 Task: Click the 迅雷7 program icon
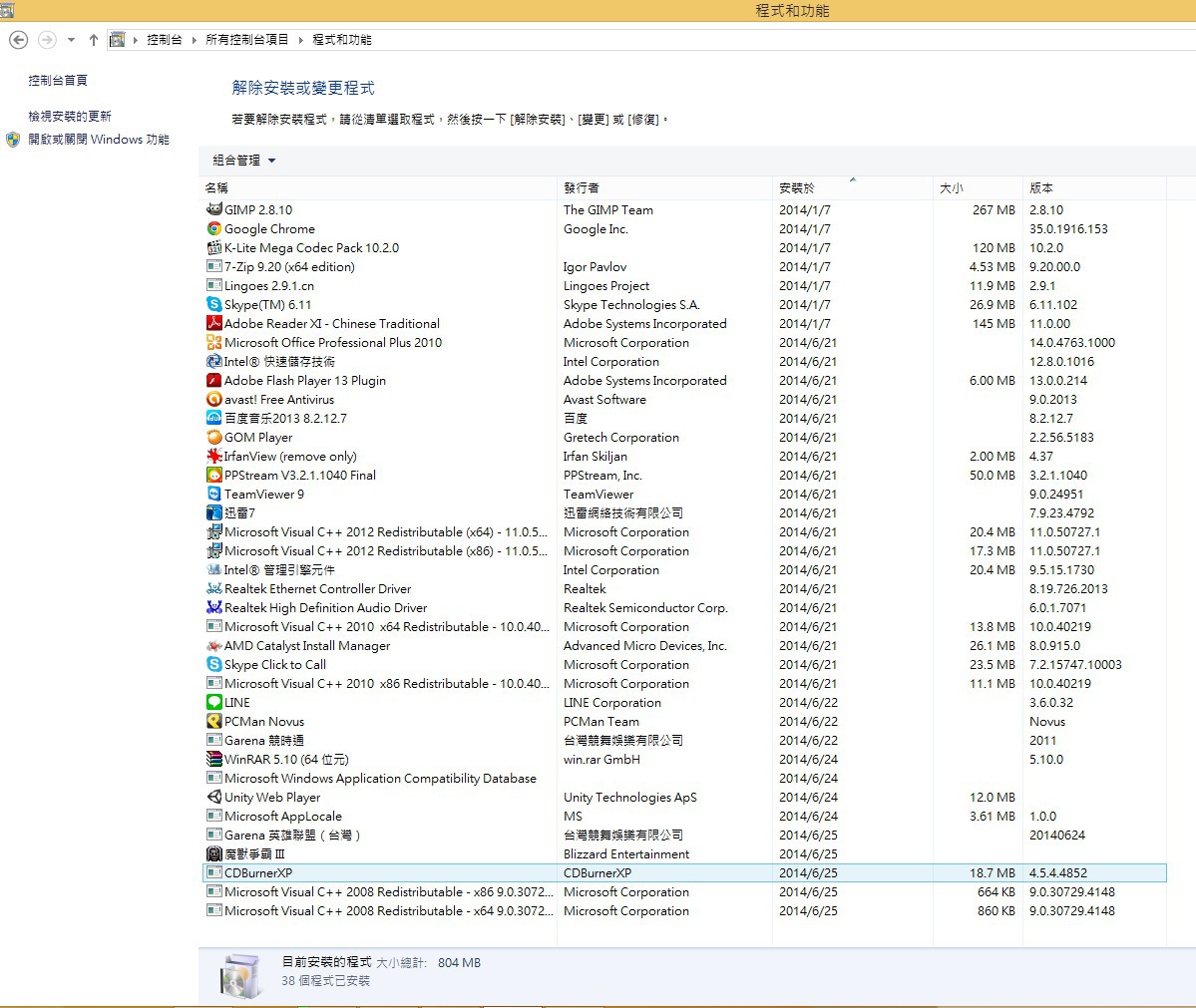(x=214, y=512)
